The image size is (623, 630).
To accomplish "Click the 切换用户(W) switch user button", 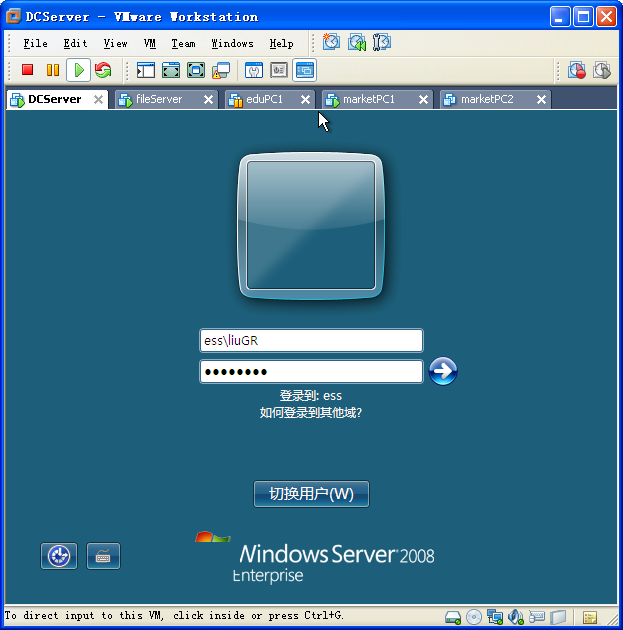I will 311,494.
